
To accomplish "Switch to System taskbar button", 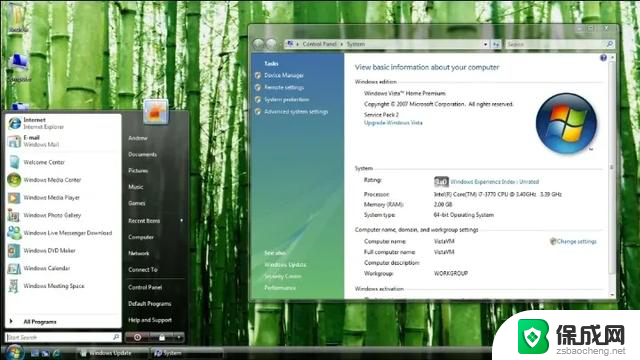I will (186, 353).
